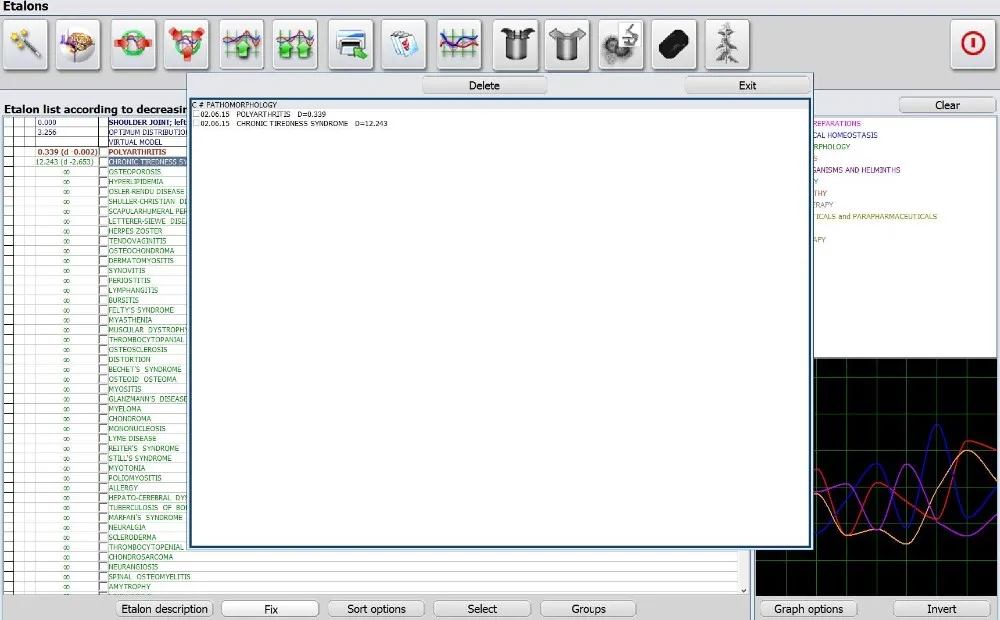
Task: Click the printer toolbar icon
Action: [351, 44]
